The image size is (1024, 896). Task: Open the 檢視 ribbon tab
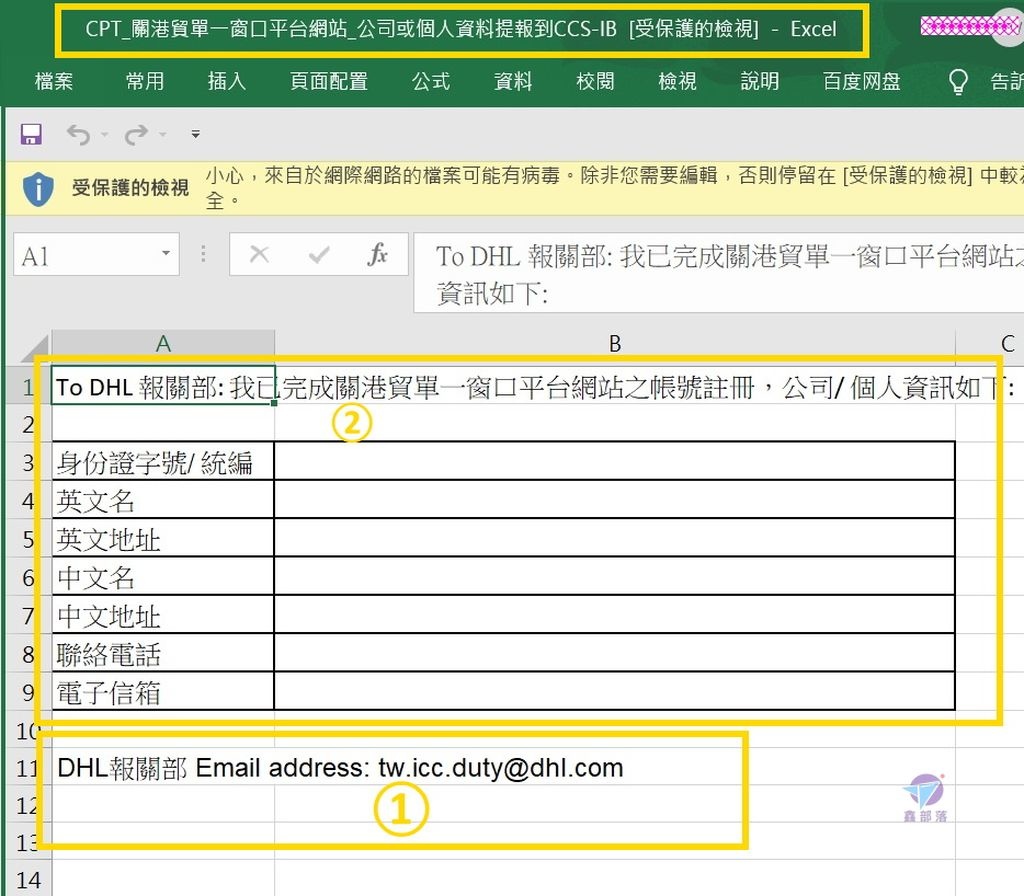(x=677, y=82)
